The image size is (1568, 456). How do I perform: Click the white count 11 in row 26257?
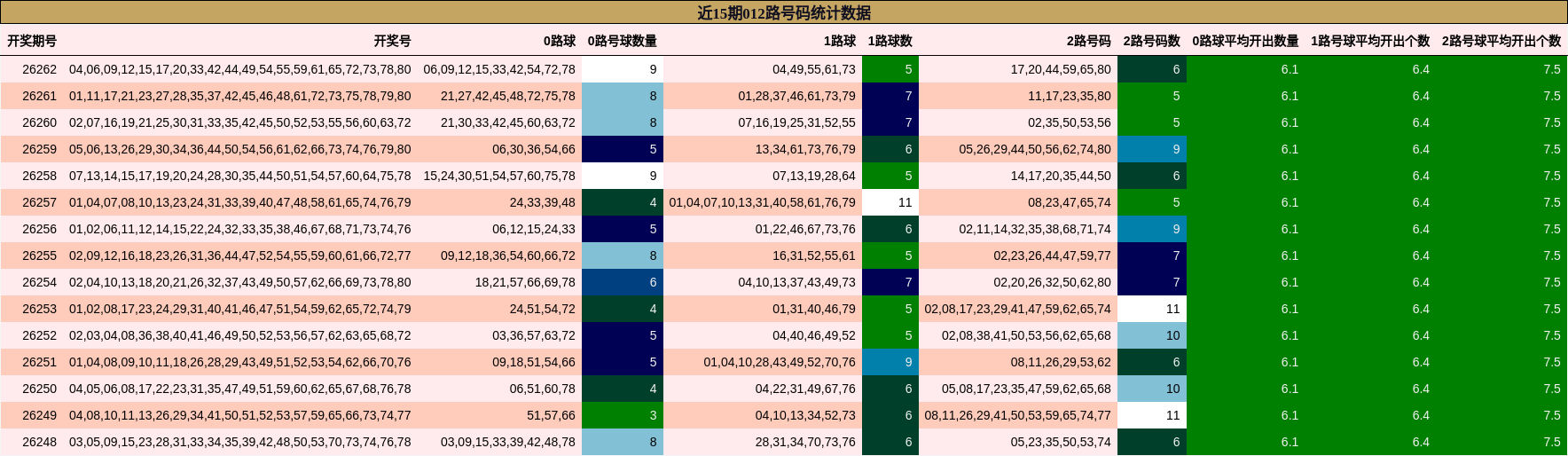[890, 202]
